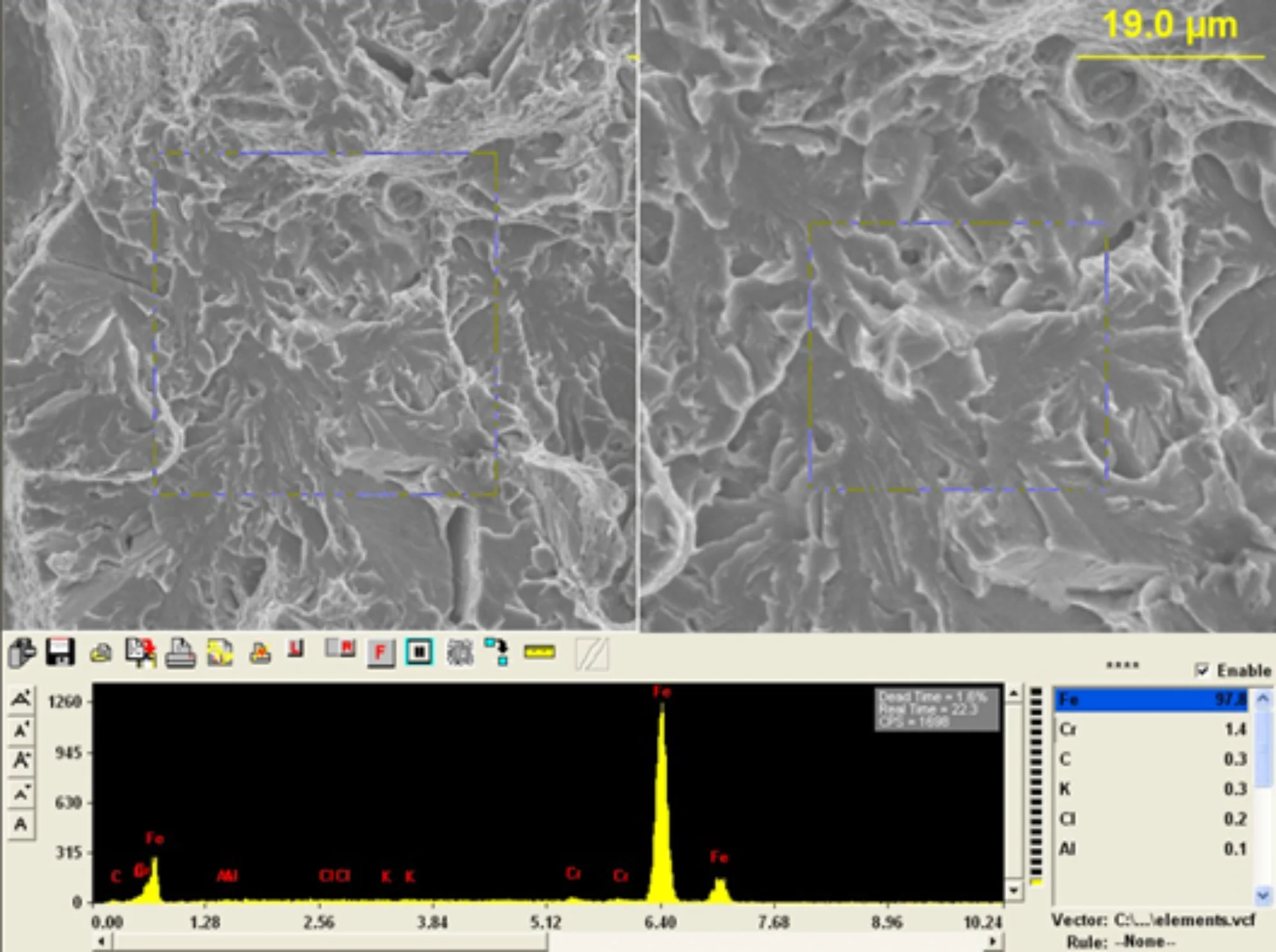Click the red F toolbar button

381,652
